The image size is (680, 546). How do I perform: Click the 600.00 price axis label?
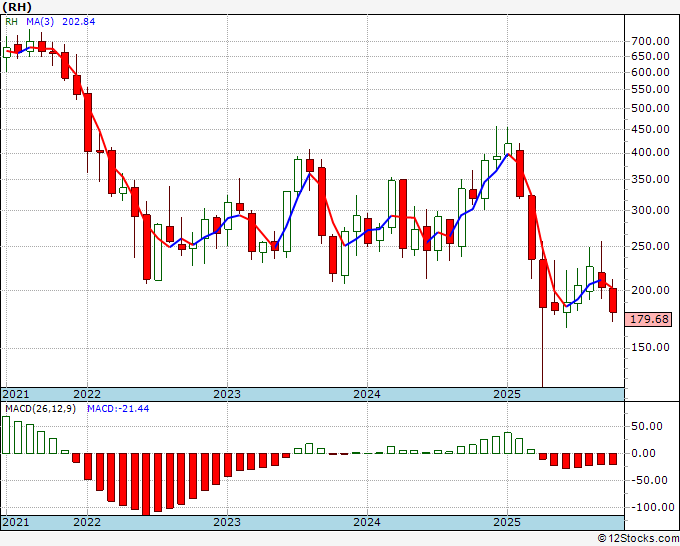pyautogui.click(x=650, y=72)
